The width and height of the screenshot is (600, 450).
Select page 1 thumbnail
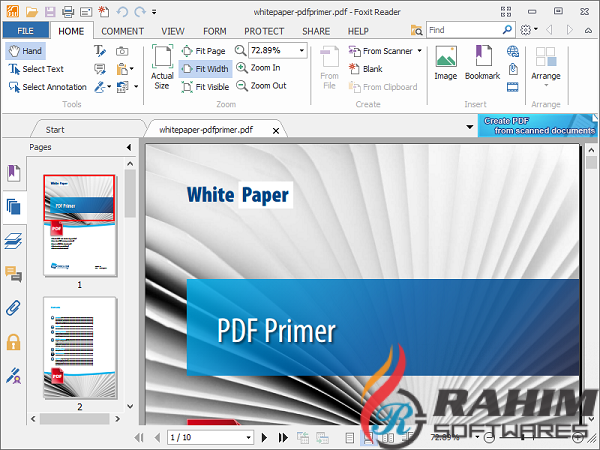79,226
